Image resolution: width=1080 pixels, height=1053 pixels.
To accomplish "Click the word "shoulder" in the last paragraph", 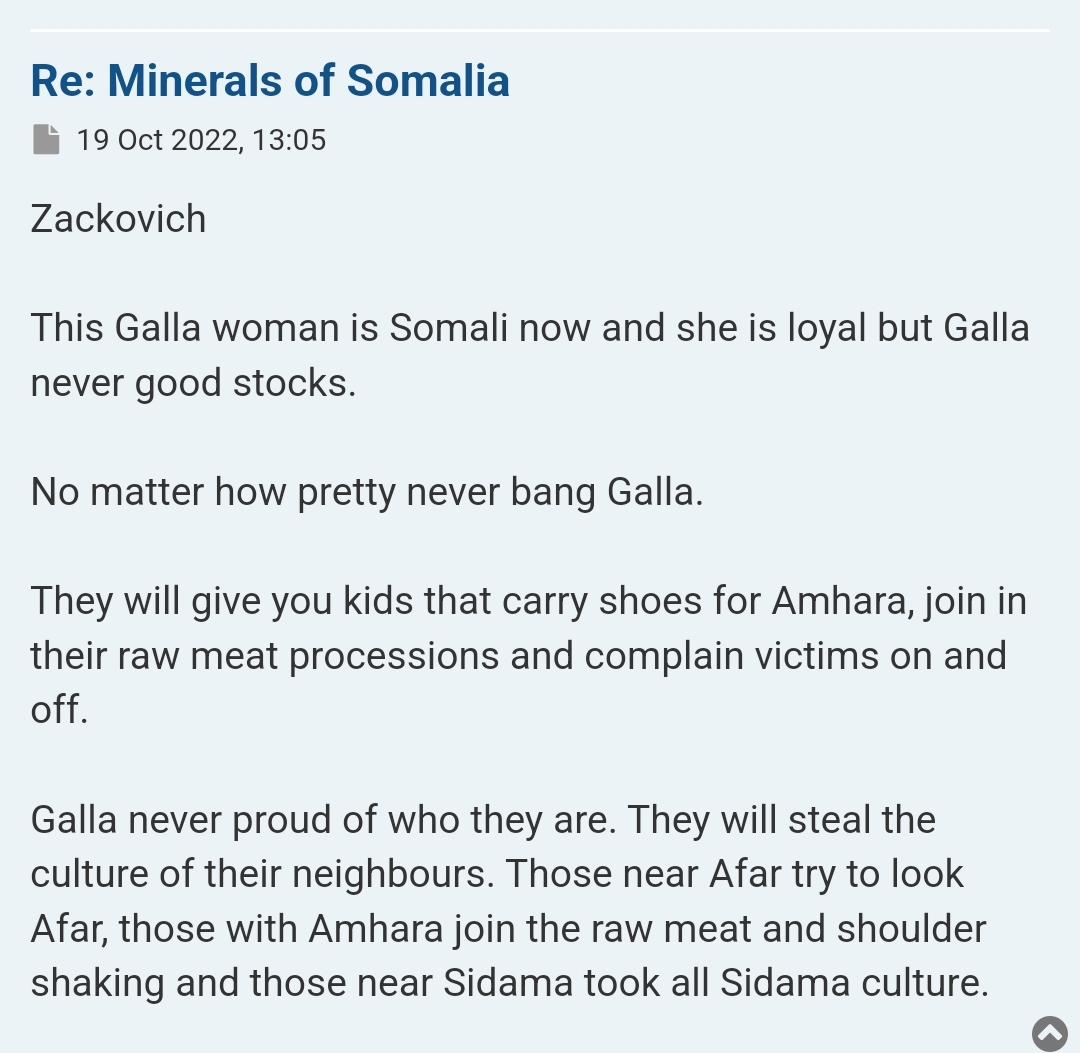I will click(x=911, y=929).
